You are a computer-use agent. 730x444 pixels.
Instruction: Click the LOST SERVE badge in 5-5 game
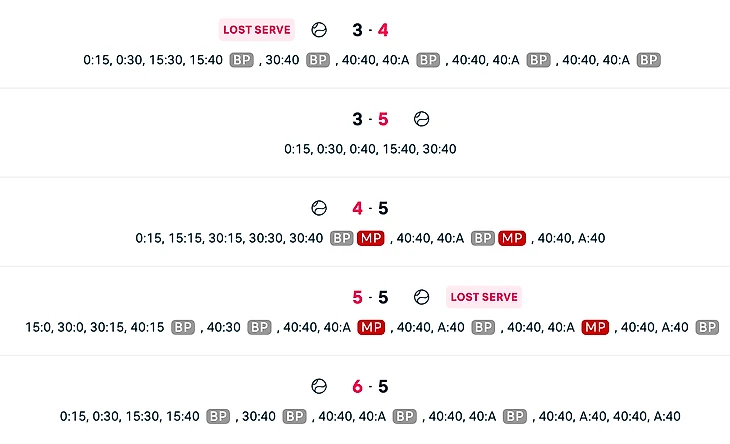[484, 297]
